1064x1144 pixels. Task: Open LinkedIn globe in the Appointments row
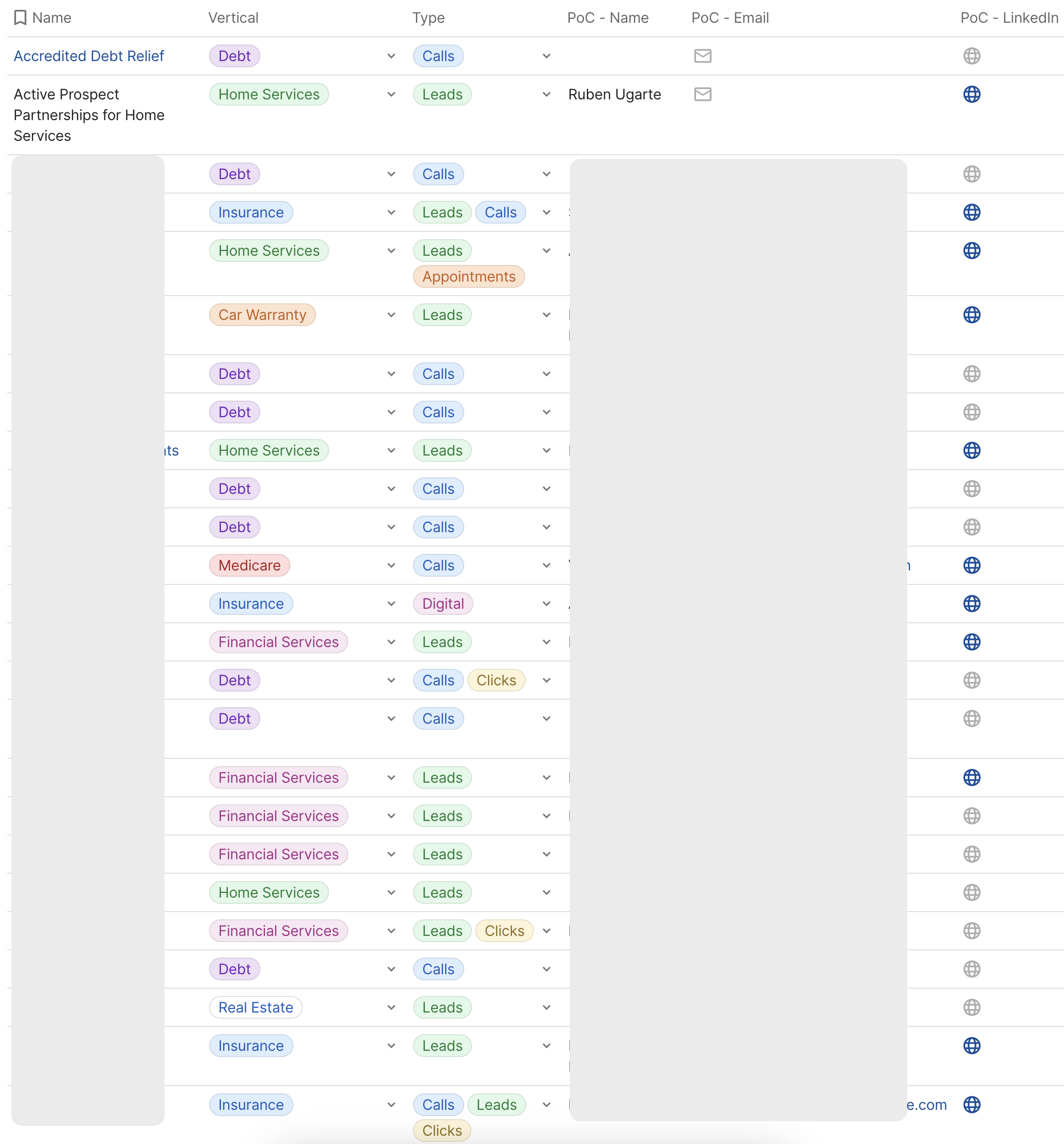pyautogui.click(x=971, y=251)
